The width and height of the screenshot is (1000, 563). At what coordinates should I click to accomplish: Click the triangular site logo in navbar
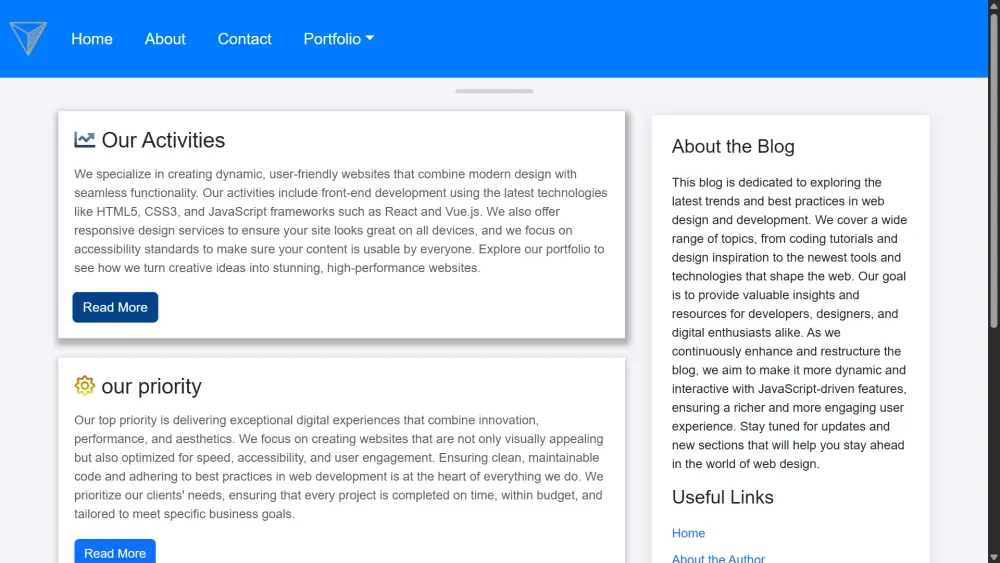tap(28, 39)
